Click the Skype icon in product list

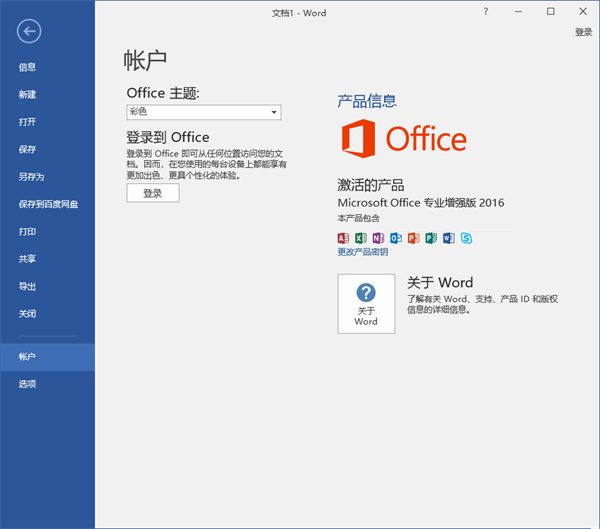[x=466, y=238]
